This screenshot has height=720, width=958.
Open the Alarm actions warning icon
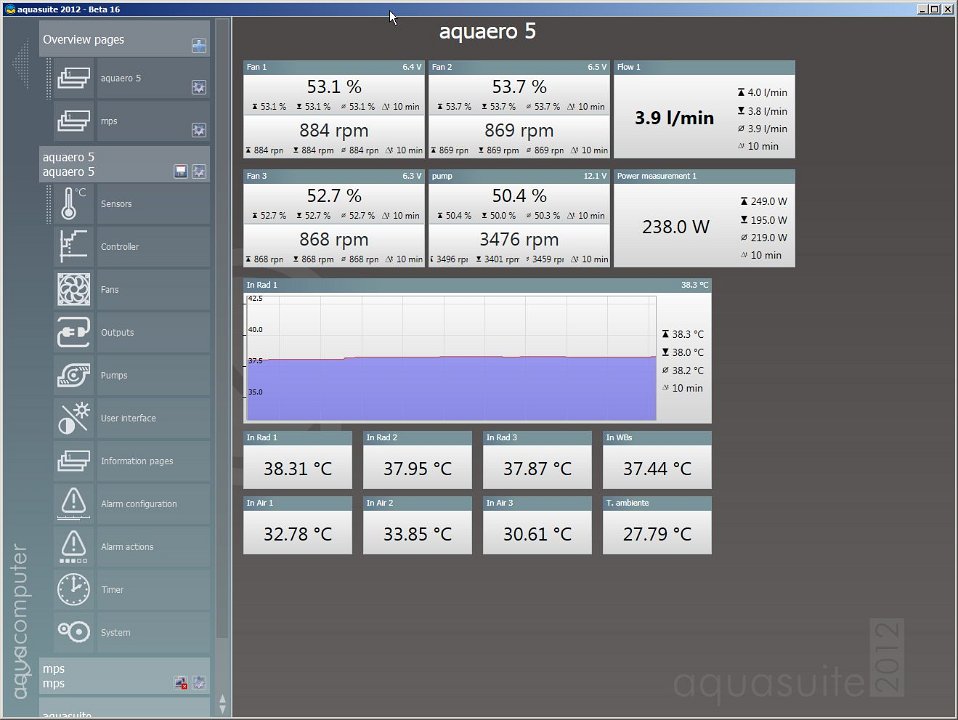[74, 546]
